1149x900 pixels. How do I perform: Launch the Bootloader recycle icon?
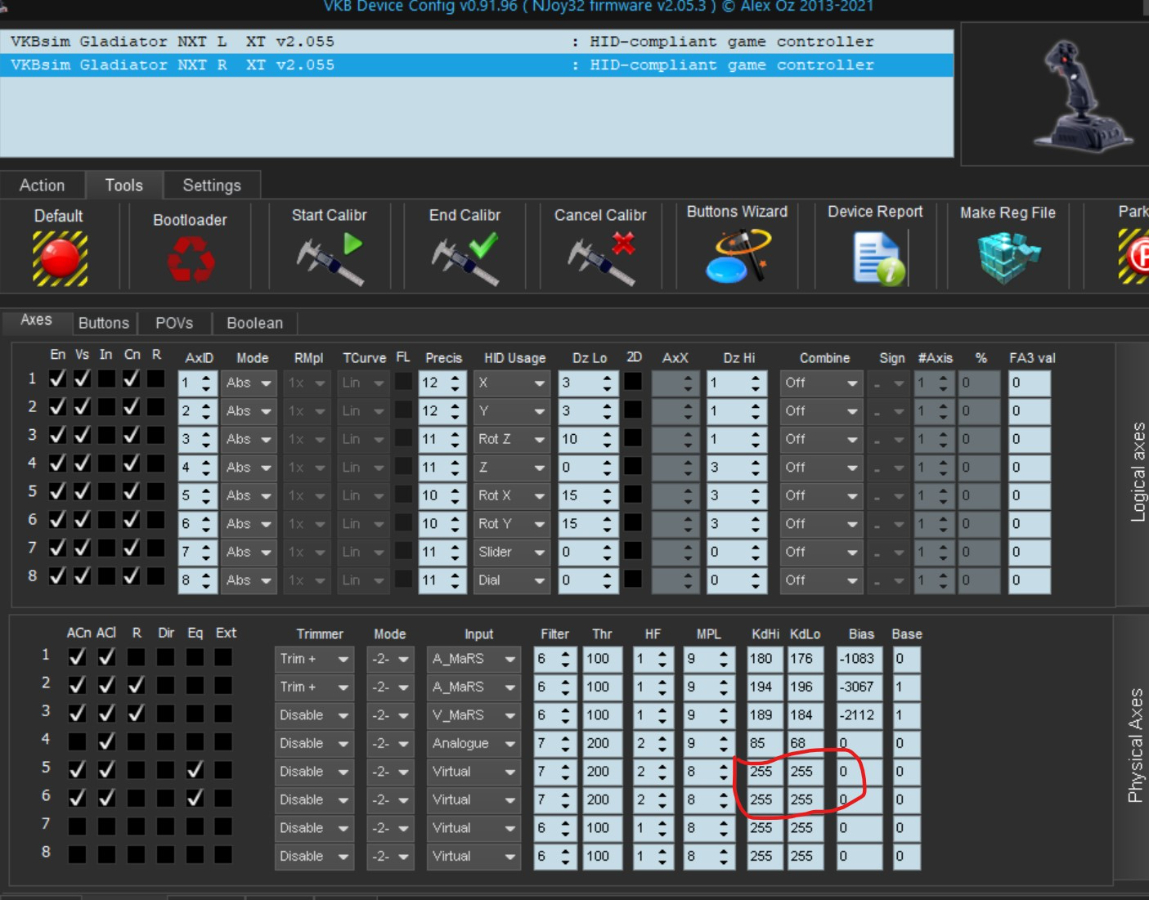(x=191, y=258)
